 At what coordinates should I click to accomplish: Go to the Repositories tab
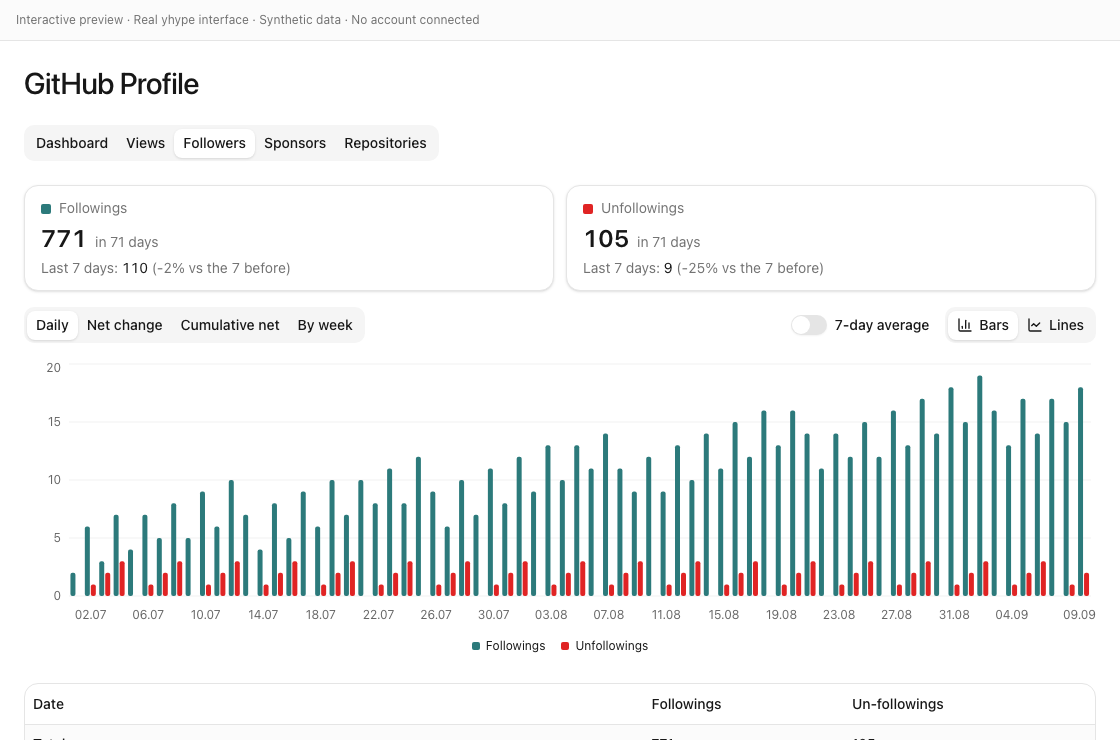385,143
